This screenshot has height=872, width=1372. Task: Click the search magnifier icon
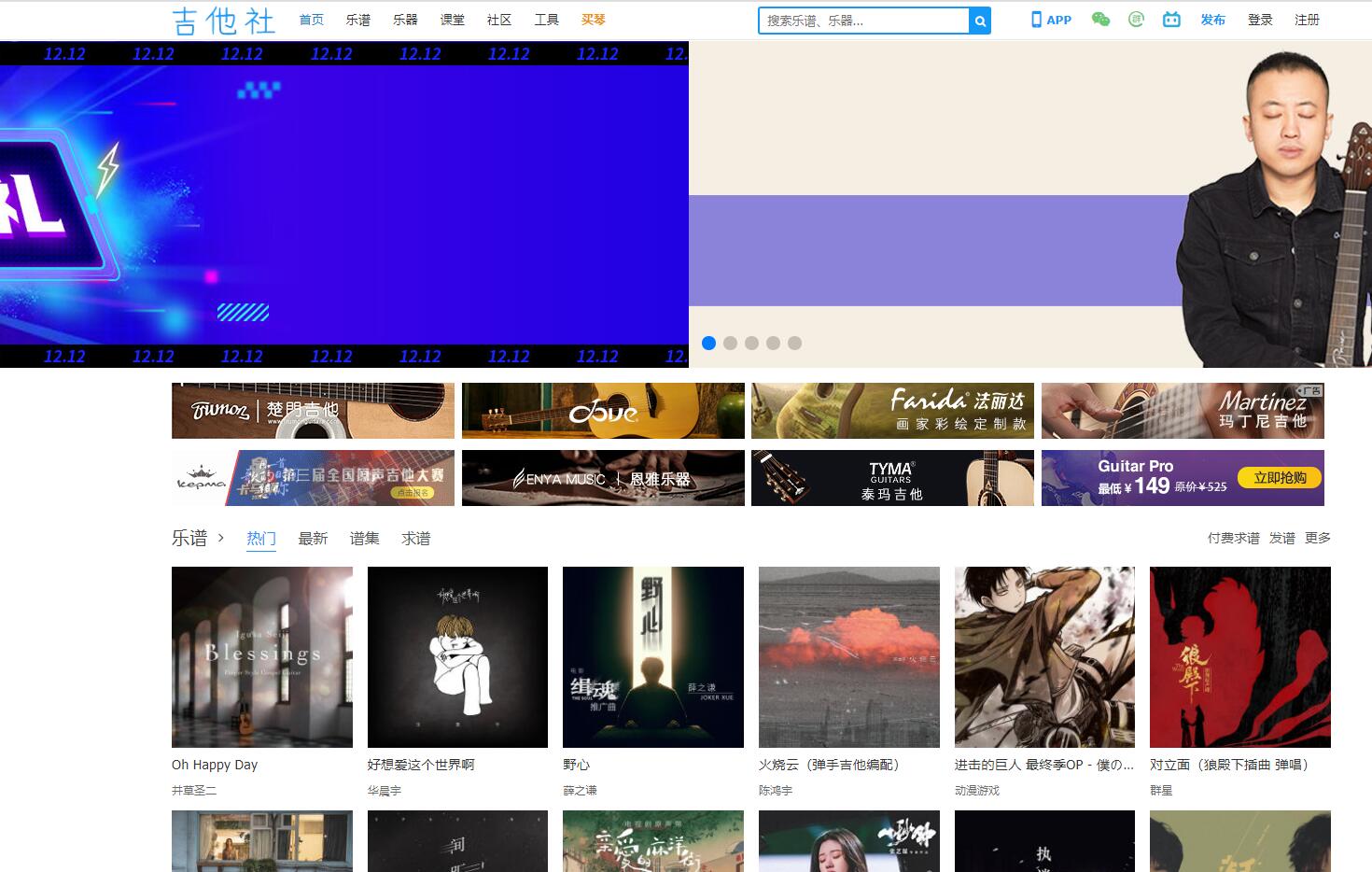coord(979,20)
